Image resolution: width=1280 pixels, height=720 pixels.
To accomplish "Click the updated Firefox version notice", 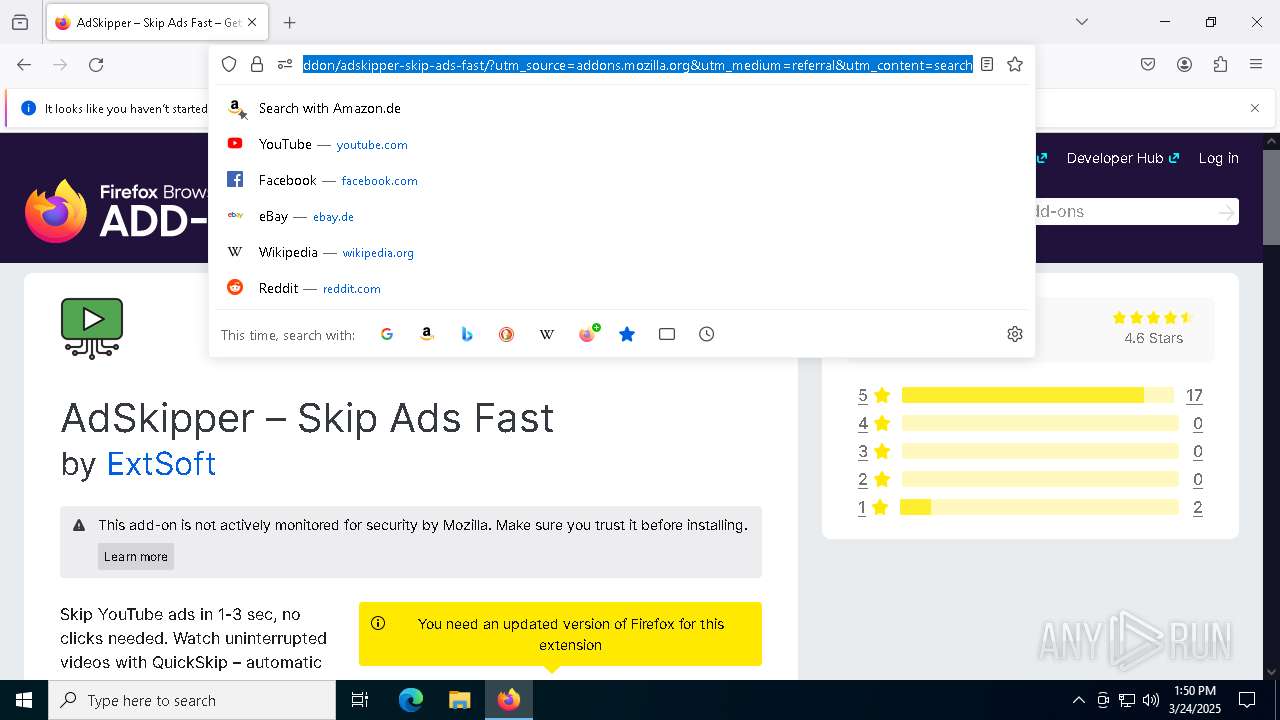I will tap(560, 634).
